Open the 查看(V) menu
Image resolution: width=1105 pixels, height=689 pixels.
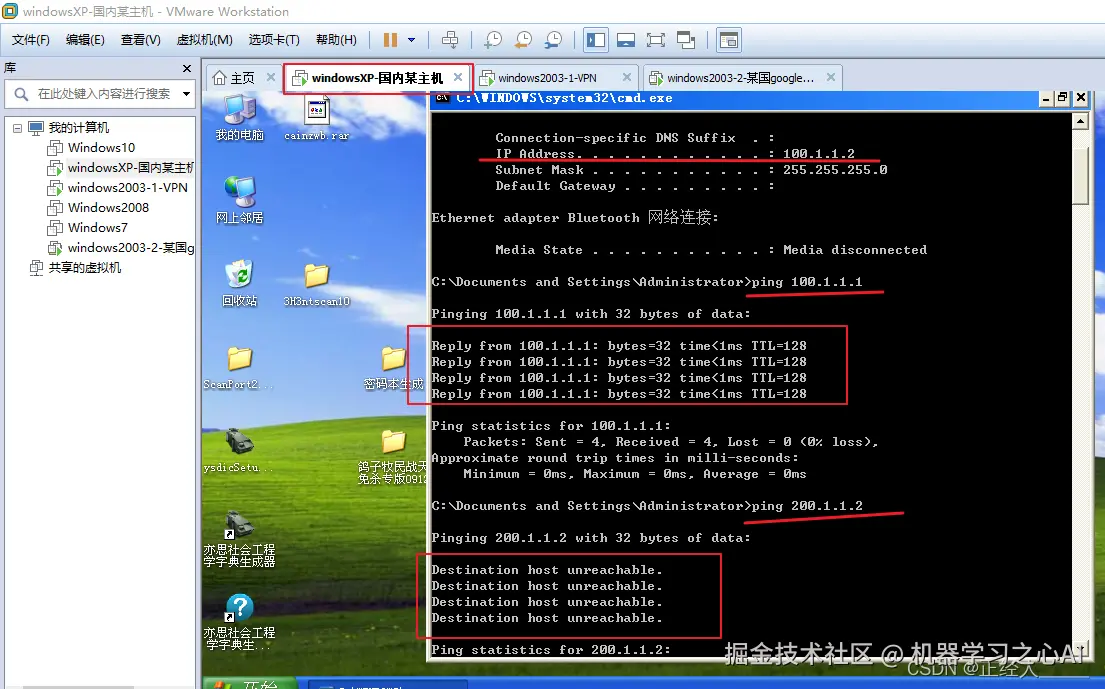[x=140, y=40]
